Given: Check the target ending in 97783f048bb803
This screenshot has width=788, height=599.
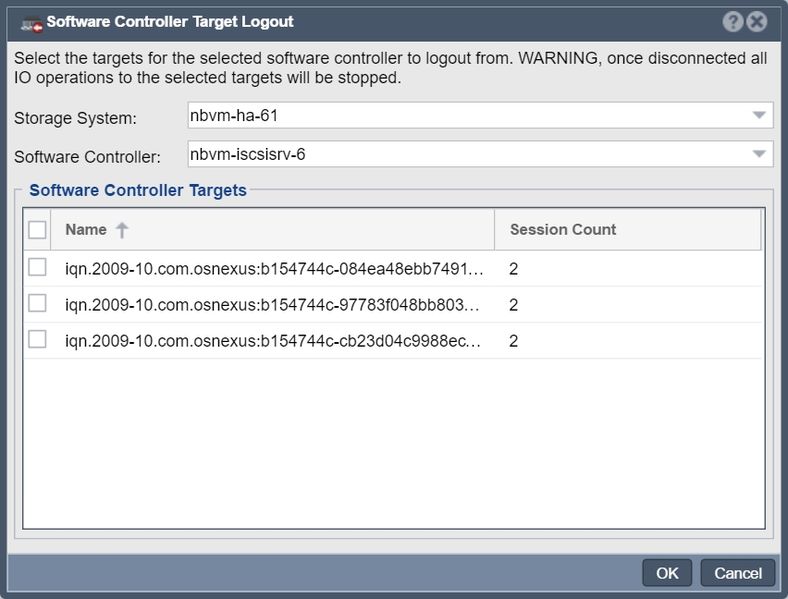Looking at the screenshot, I should tap(37, 304).
